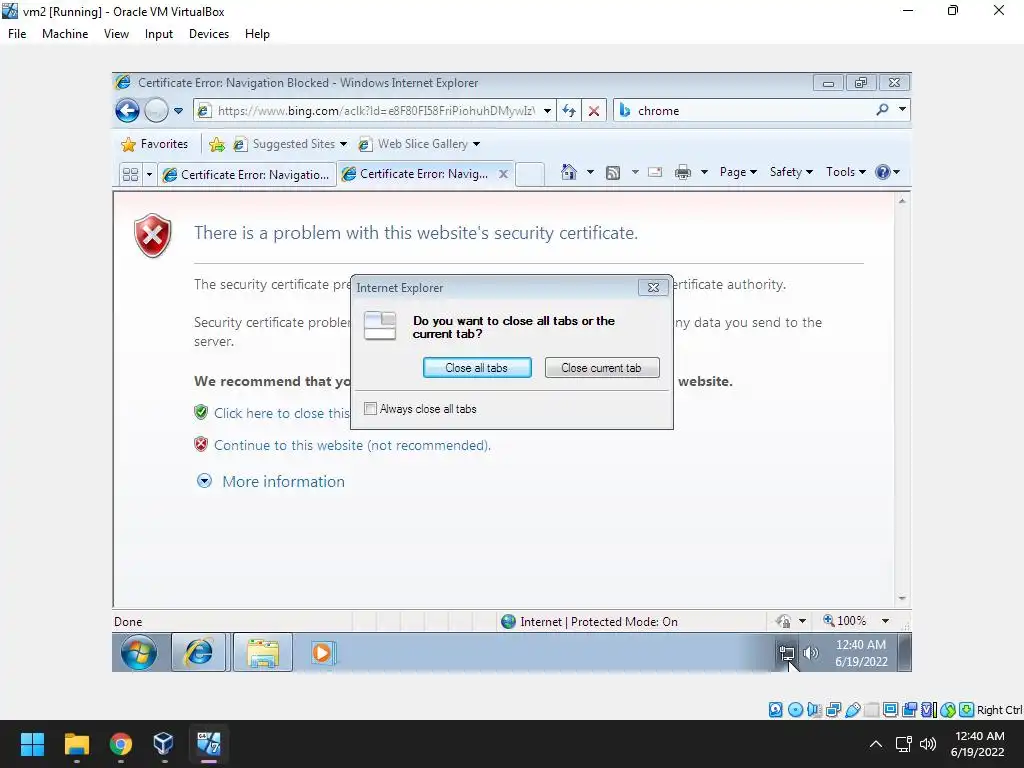Check Always close all tabs checkbox
This screenshot has height=768, width=1024.
point(370,409)
